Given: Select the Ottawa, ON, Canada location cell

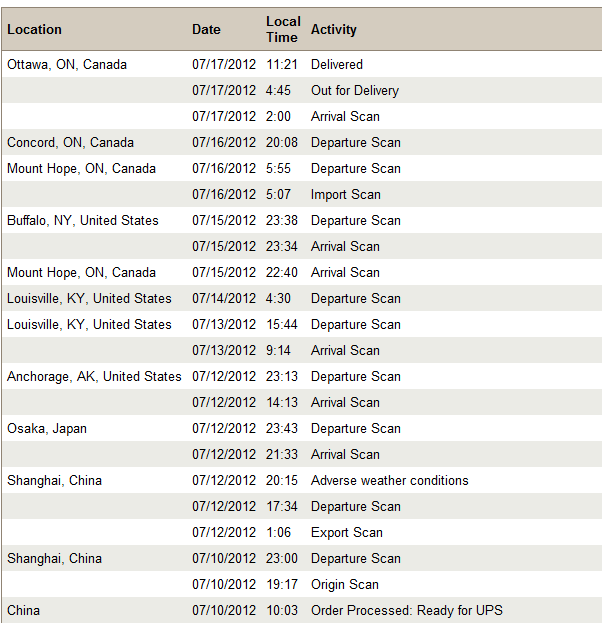Looking at the screenshot, I should coord(67,64).
